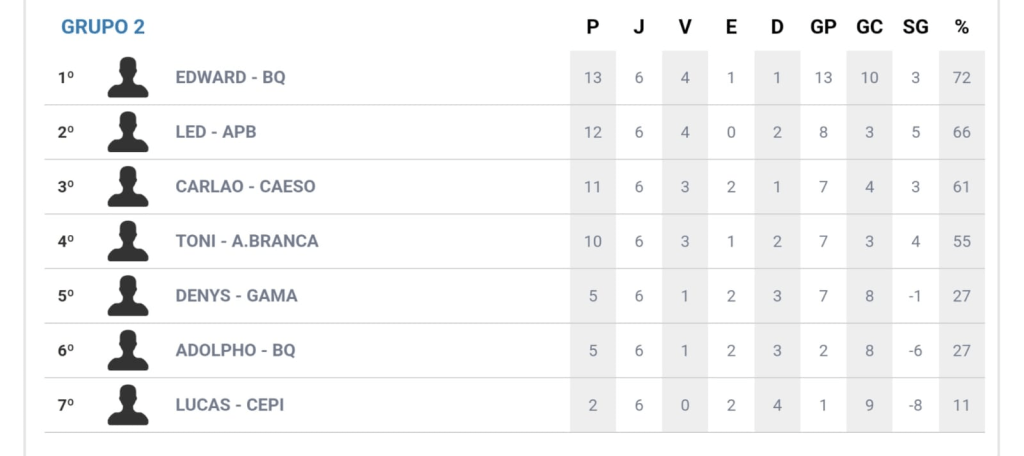Open the DENYS - GAMA entry

point(236,296)
